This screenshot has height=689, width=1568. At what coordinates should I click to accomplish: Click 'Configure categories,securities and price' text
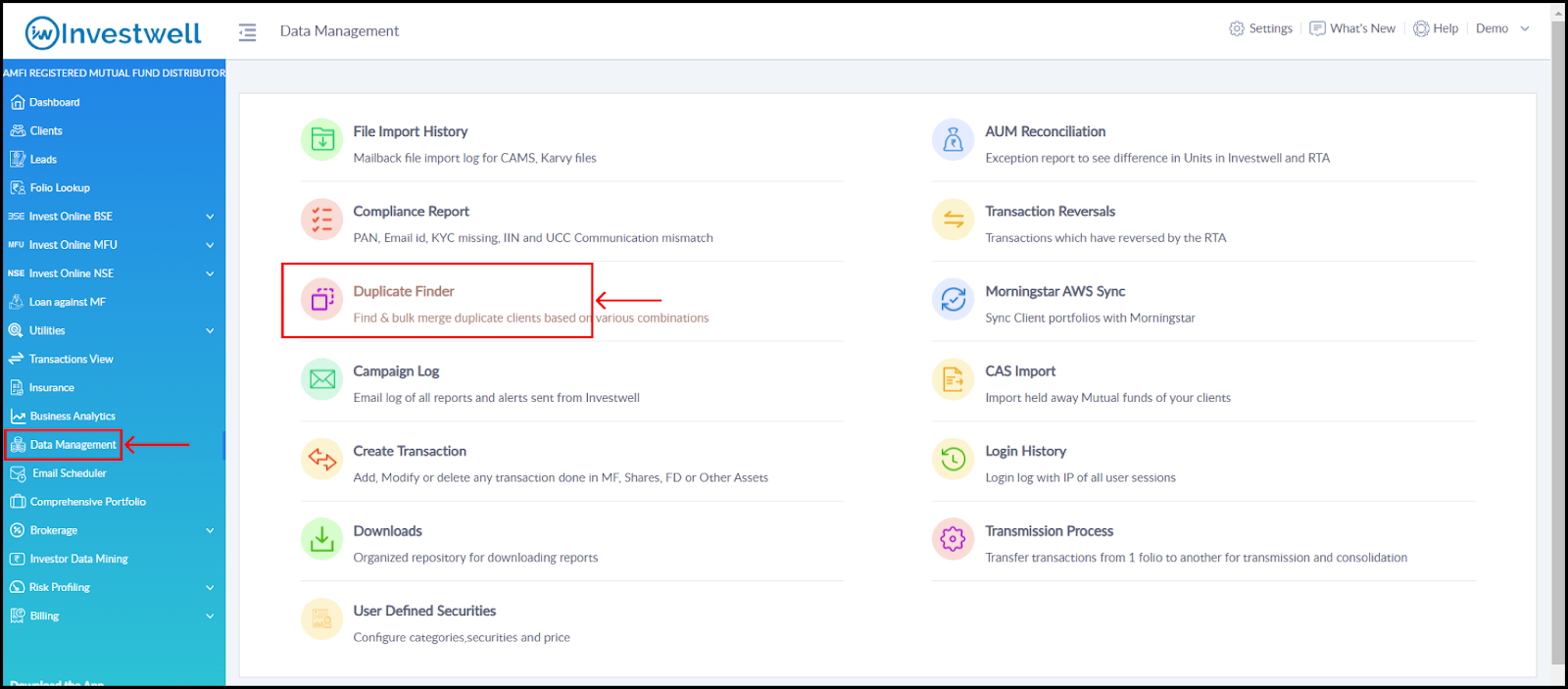tap(462, 637)
